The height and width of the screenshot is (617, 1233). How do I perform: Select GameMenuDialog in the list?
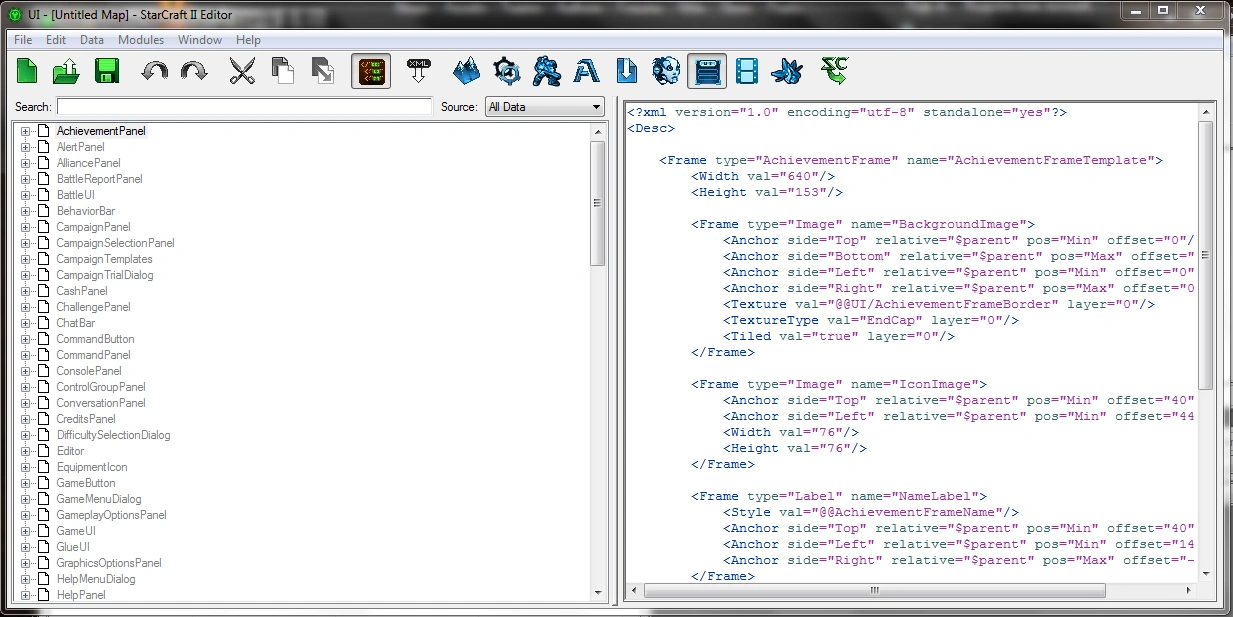pos(99,499)
